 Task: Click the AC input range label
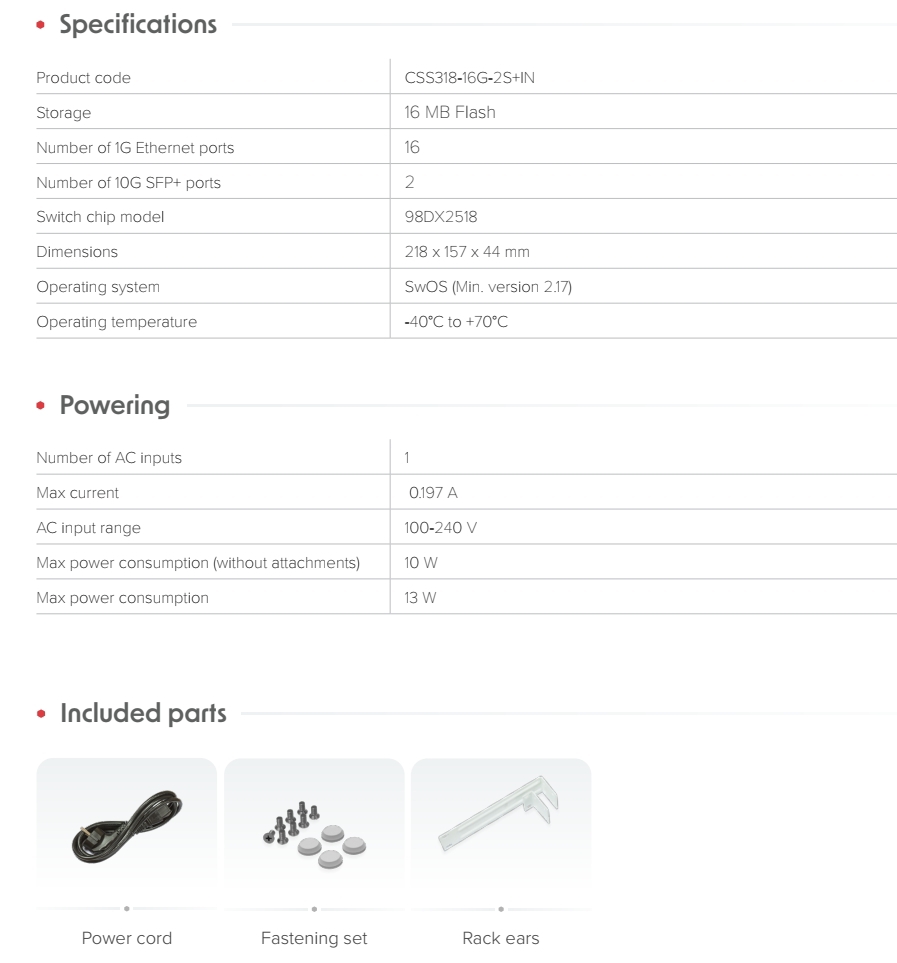pos(89,528)
